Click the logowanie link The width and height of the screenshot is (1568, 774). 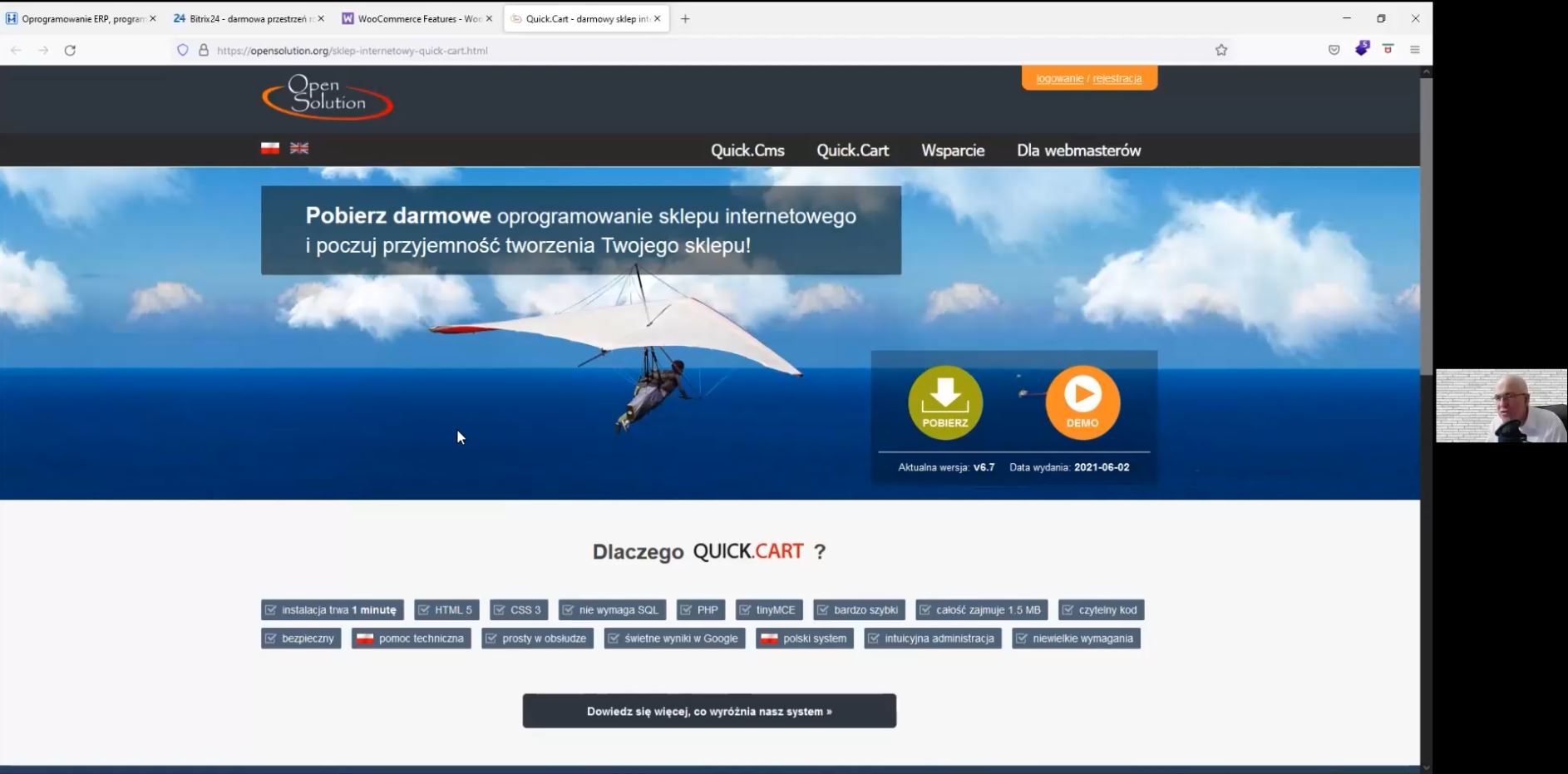pos(1059,78)
